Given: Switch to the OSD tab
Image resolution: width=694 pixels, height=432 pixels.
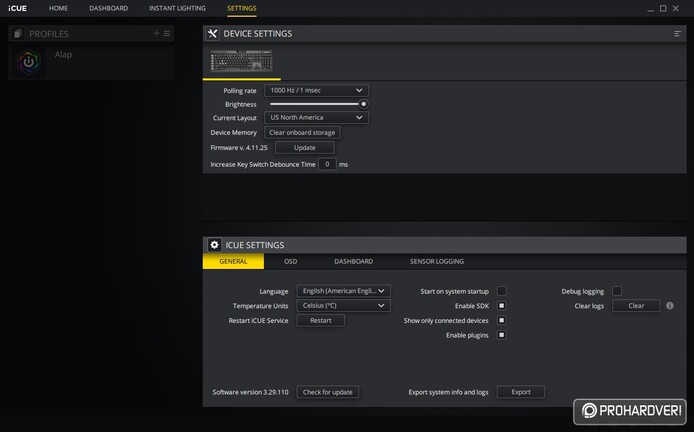Looking at the screenshot, I should coord(290,261).
